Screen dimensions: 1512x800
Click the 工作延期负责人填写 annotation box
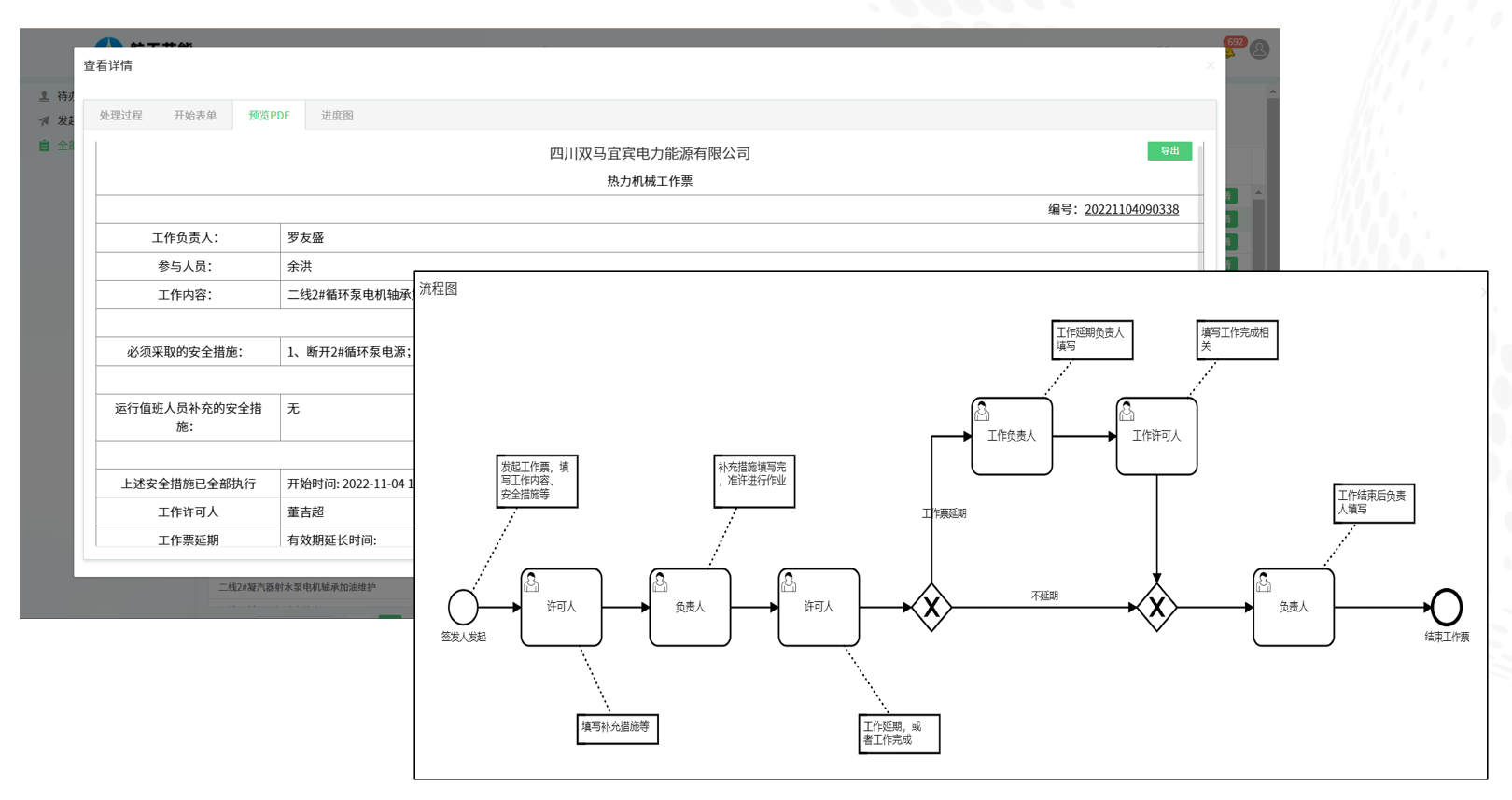[1092, 340]
